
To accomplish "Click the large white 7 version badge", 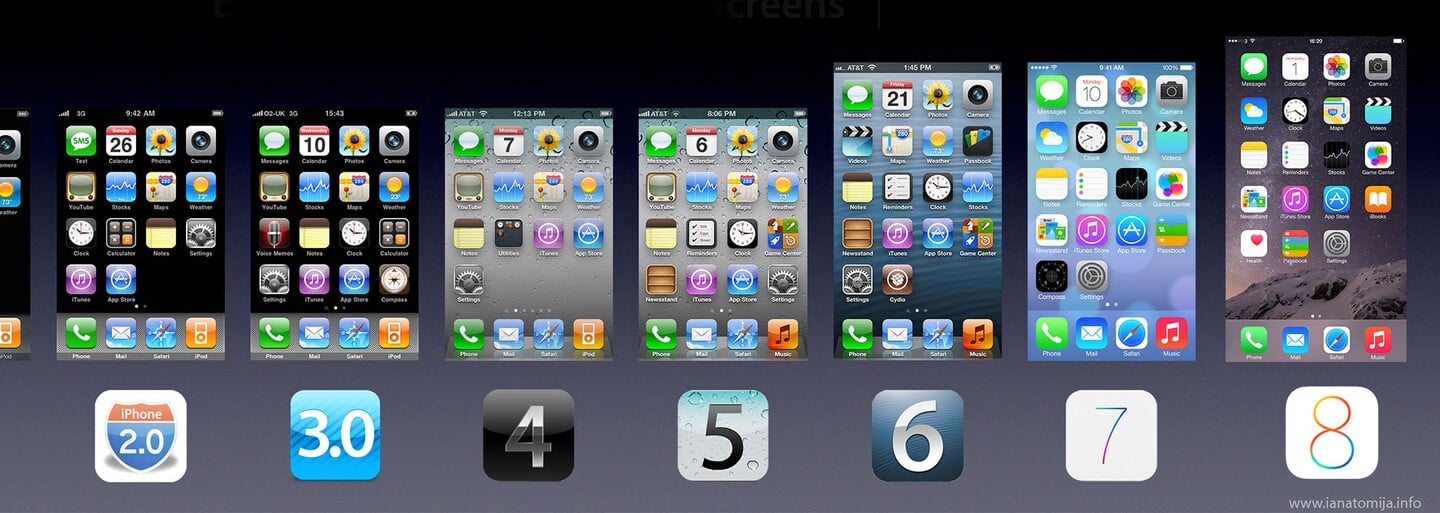I will [1111, 435].
